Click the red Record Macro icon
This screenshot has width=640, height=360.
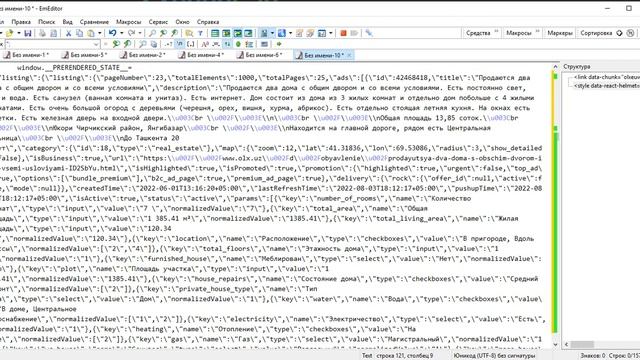(x=343, y=33)
